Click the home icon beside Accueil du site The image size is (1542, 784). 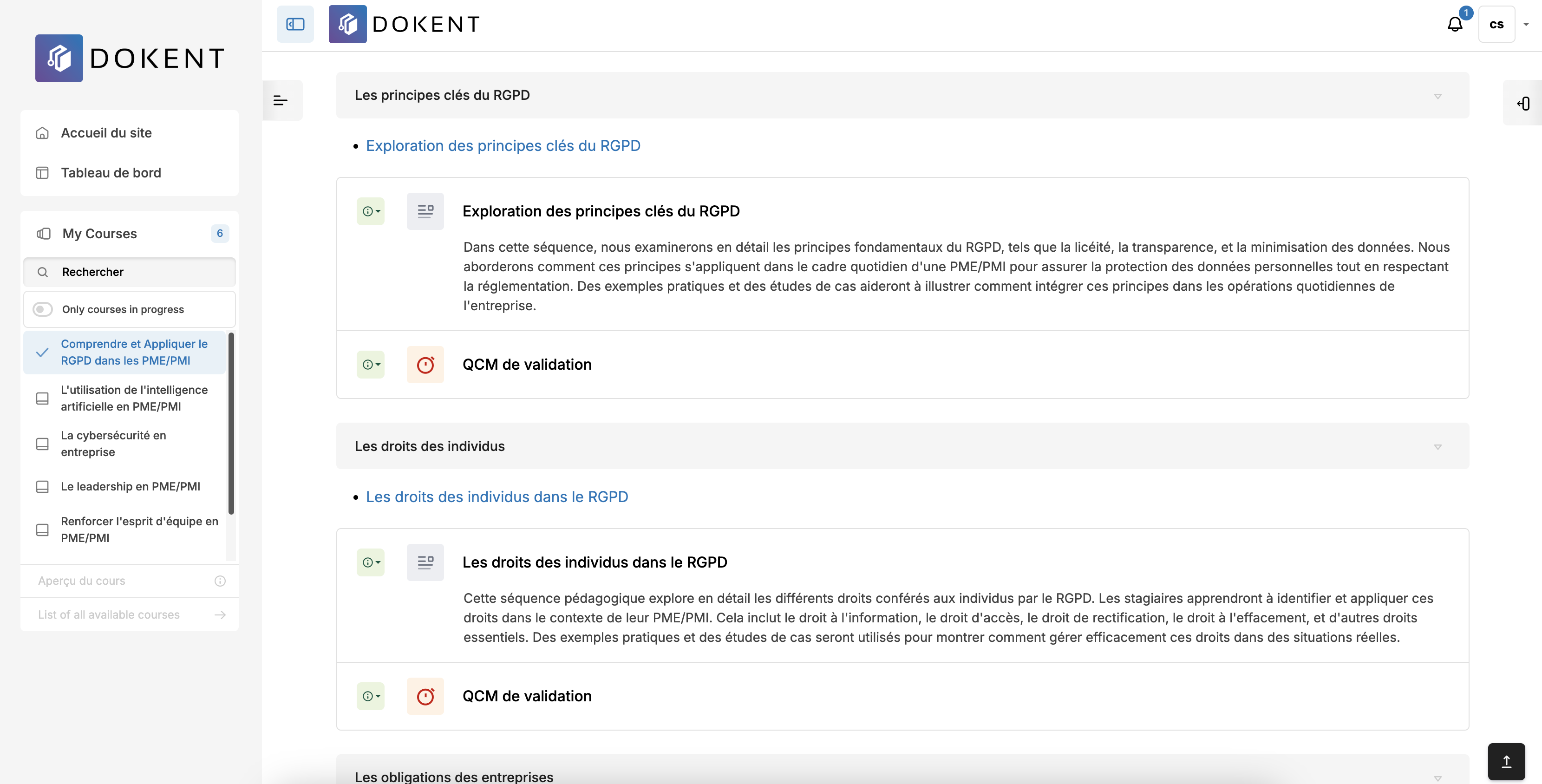click(43, 133)
